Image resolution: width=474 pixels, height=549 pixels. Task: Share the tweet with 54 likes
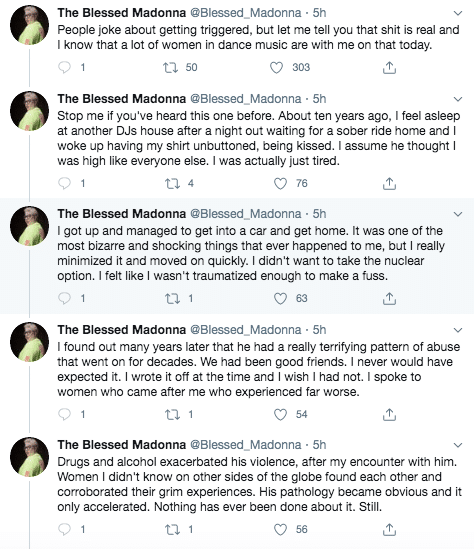(x=389, y=415)
